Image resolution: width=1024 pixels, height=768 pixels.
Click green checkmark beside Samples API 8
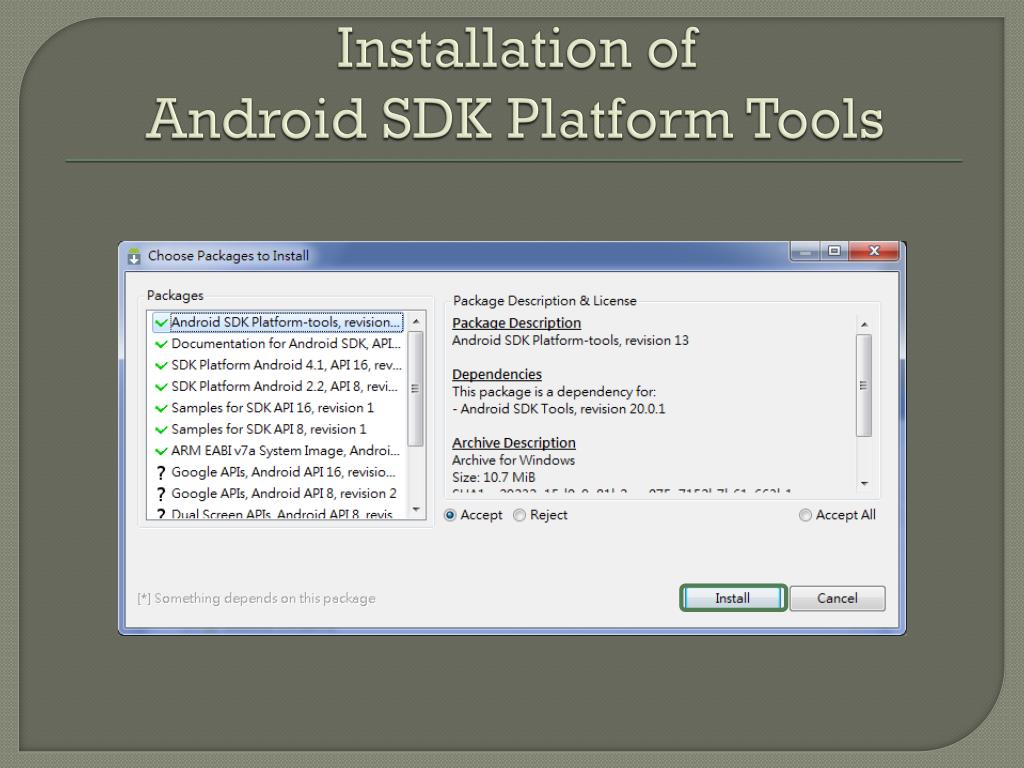[x=161, y=430]
